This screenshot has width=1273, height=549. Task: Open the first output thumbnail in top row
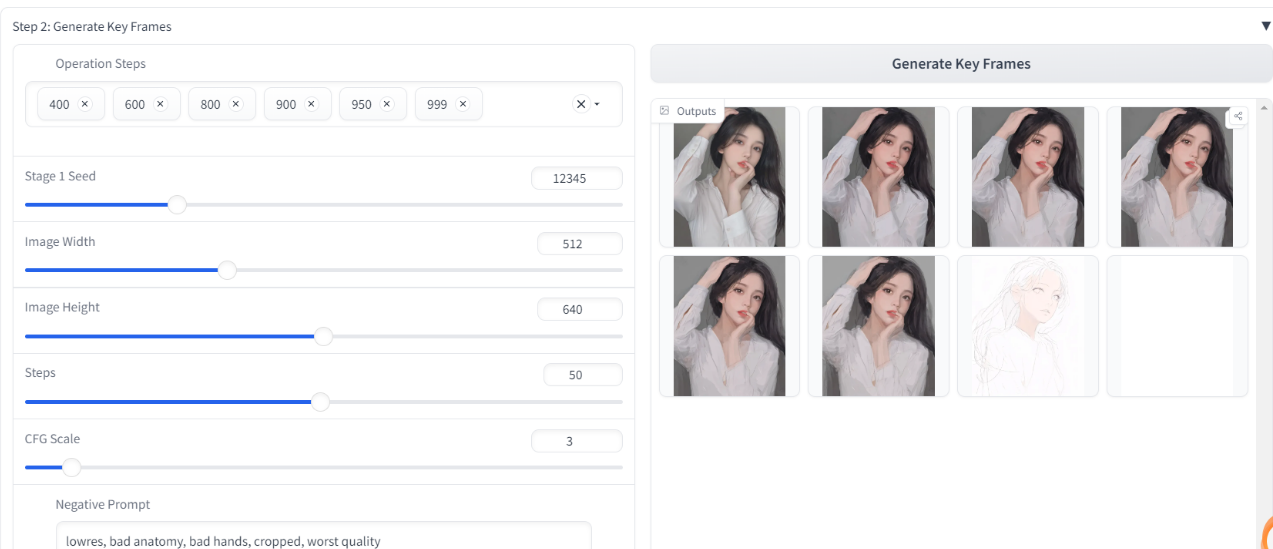click(729, 177)
